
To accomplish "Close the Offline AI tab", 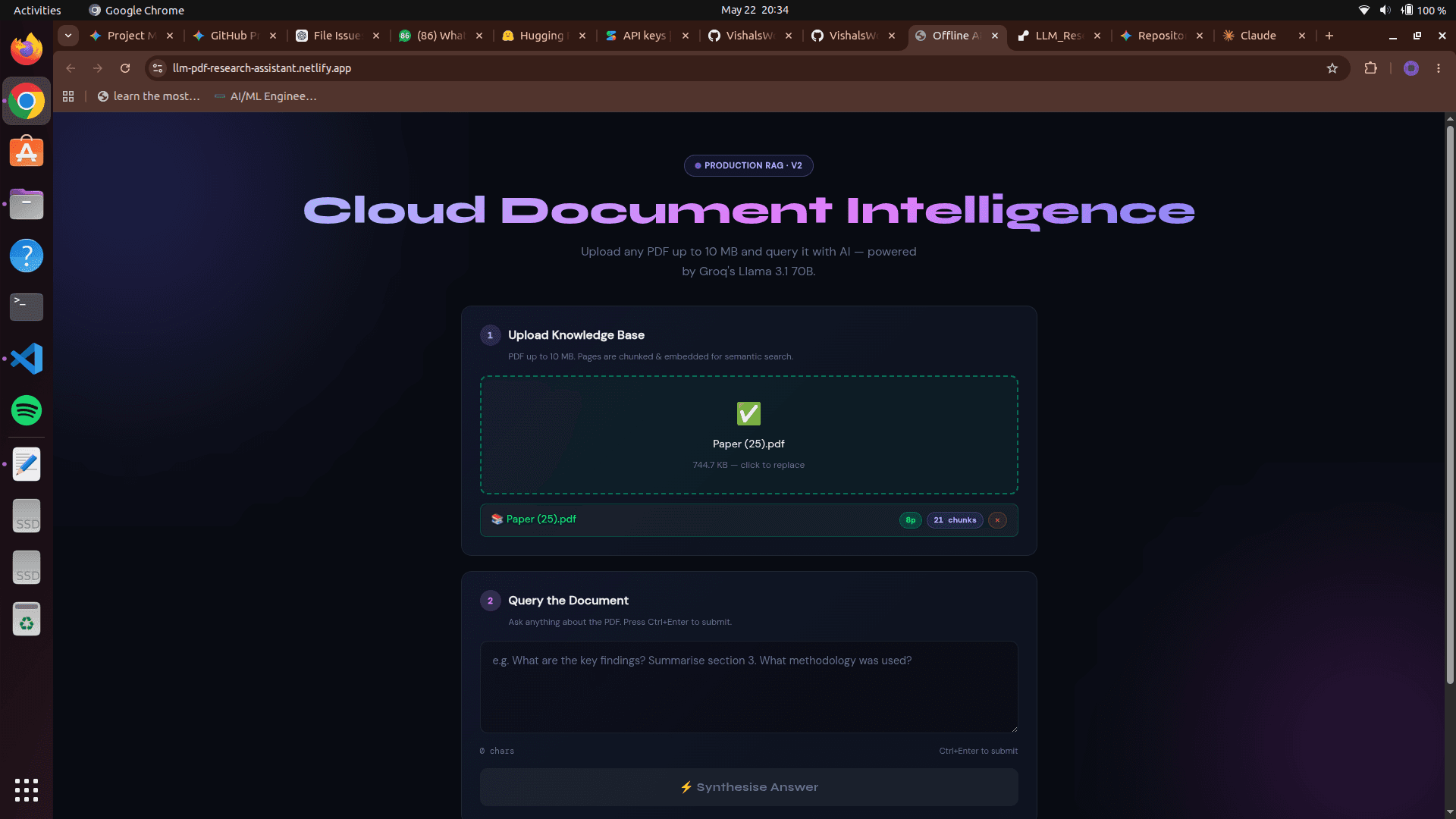I will pos(995,36).
